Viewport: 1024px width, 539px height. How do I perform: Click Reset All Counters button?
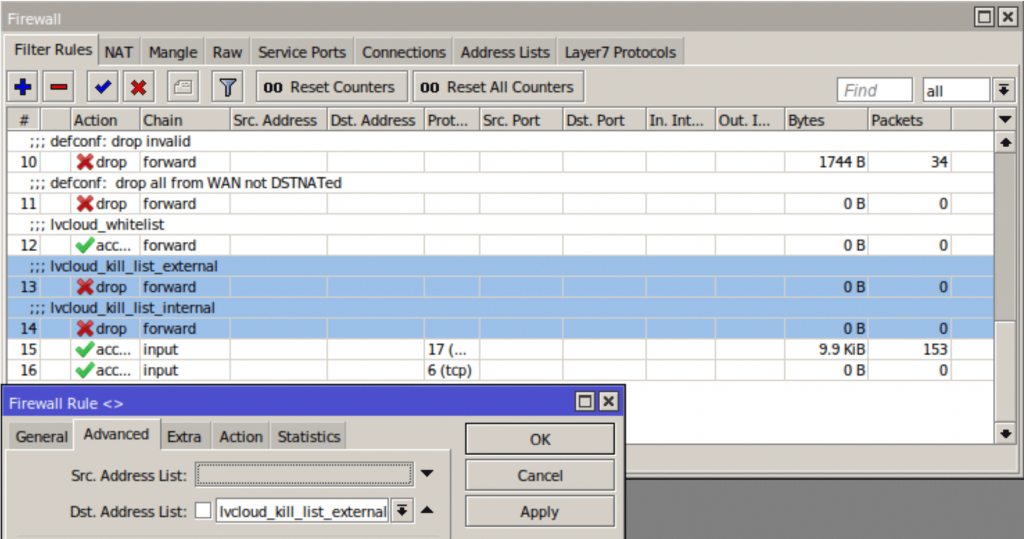coord(498,87)
